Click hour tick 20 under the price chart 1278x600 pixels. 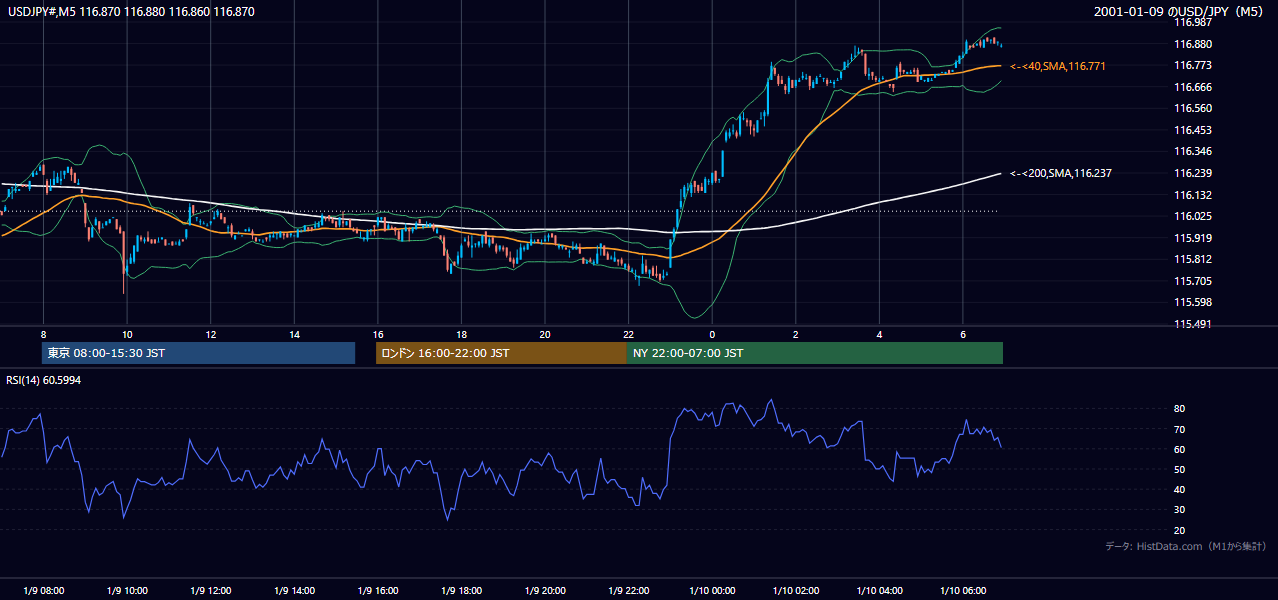pyautogui.click(x=545, y=334)
